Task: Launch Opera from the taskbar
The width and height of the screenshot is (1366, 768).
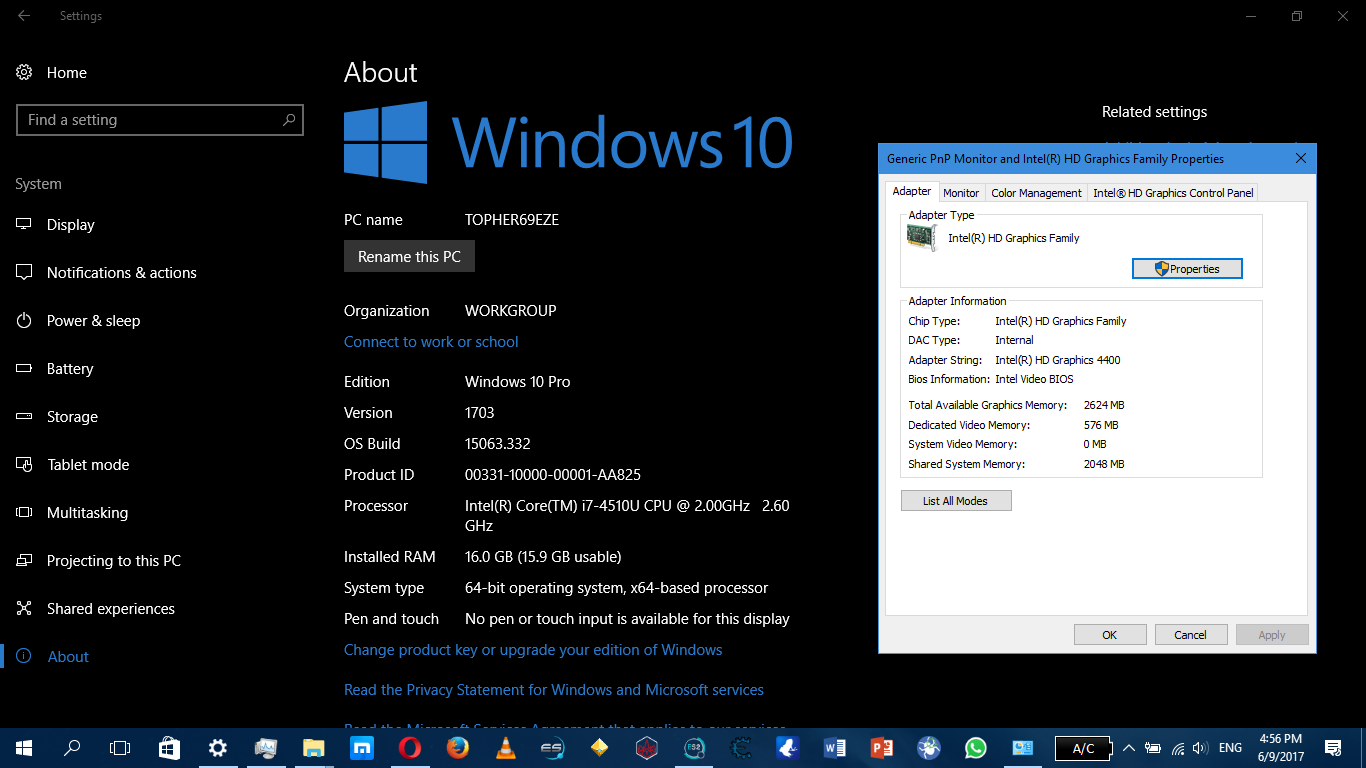Action: click(410, 748)
